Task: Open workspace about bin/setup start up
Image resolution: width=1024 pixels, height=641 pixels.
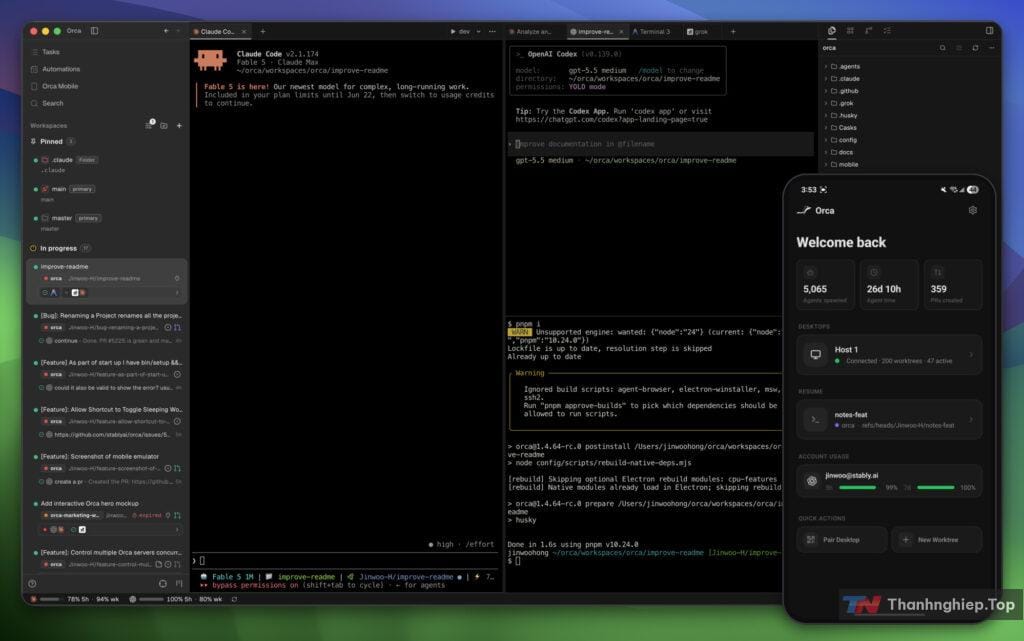Action: (x=108, y=374)
